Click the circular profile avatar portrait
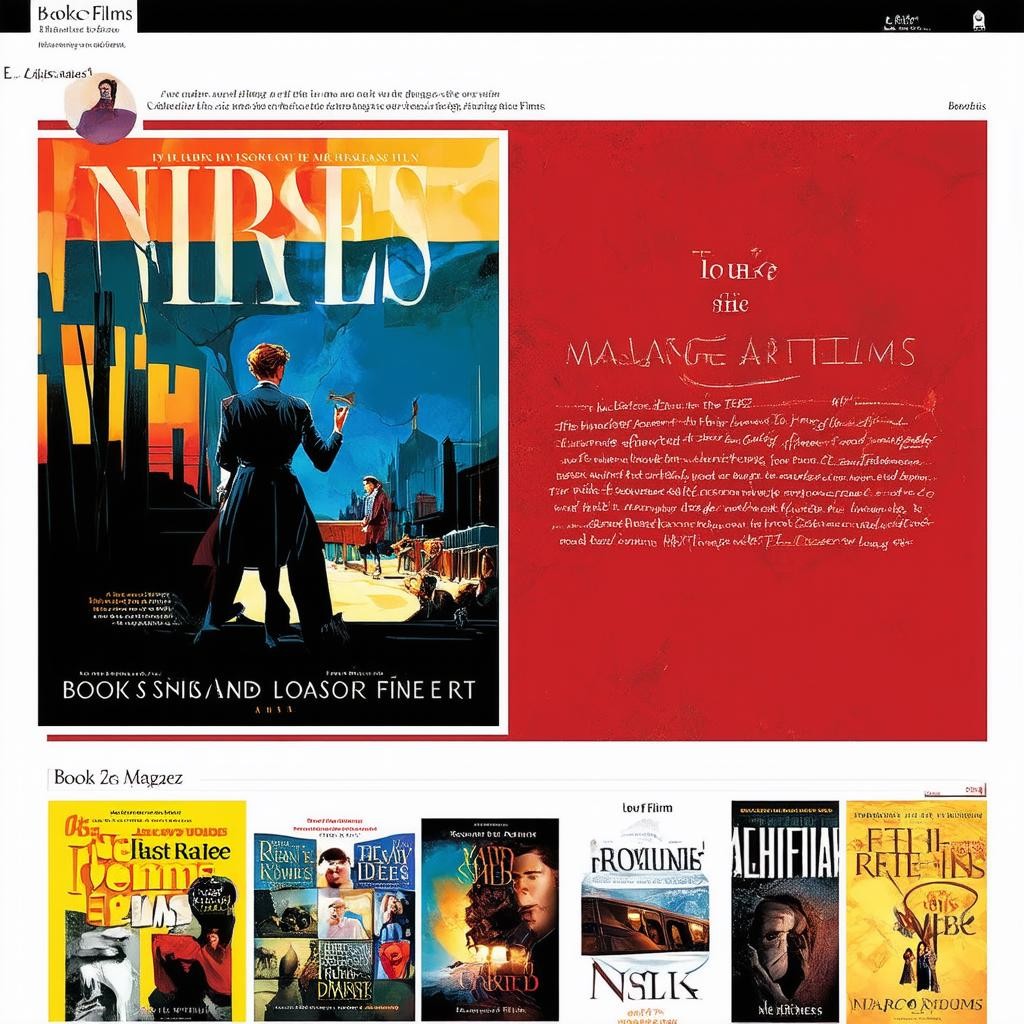This screenshot has height=1024, width=1024. (100, 108)
